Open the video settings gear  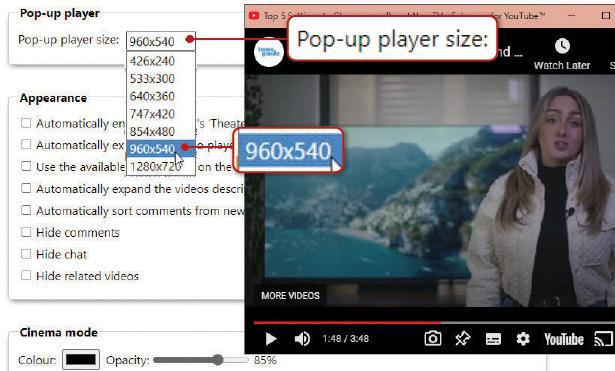click(x=523, y=338)
